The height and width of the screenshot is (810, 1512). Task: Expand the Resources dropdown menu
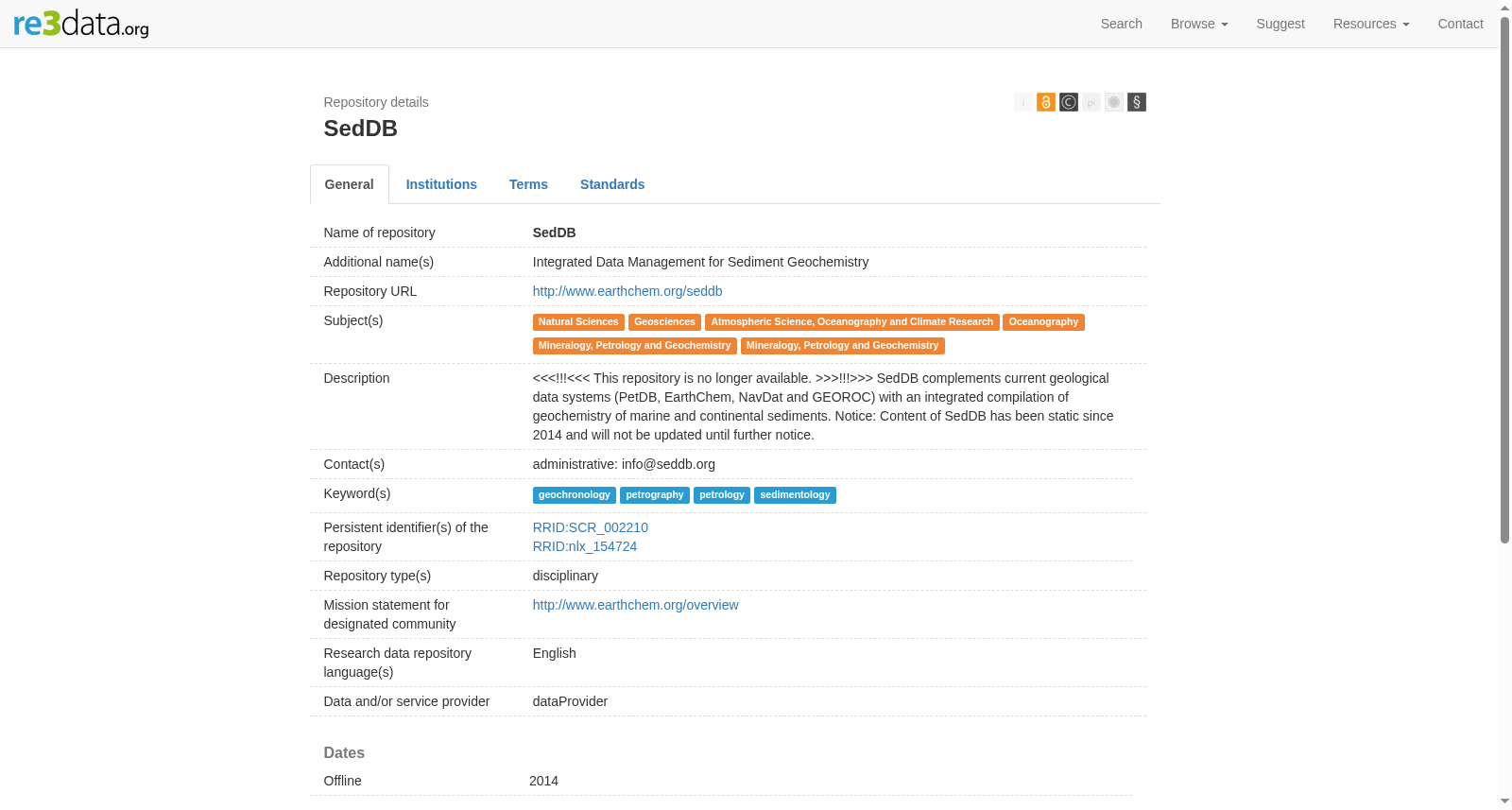(x=1371, y=24)
